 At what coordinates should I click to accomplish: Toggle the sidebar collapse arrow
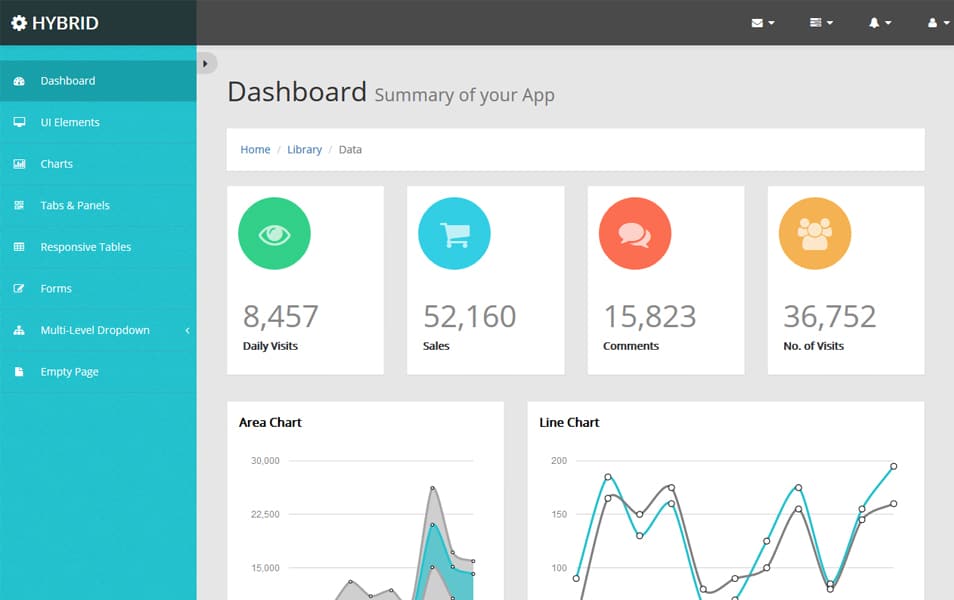[x=206, y=62]
